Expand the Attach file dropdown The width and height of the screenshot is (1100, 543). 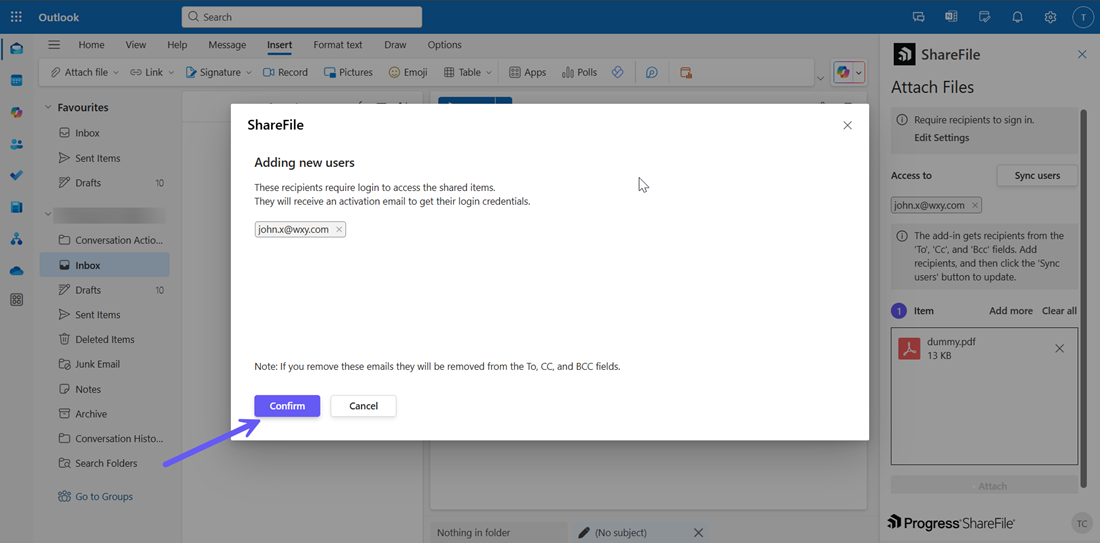(116, 73)
